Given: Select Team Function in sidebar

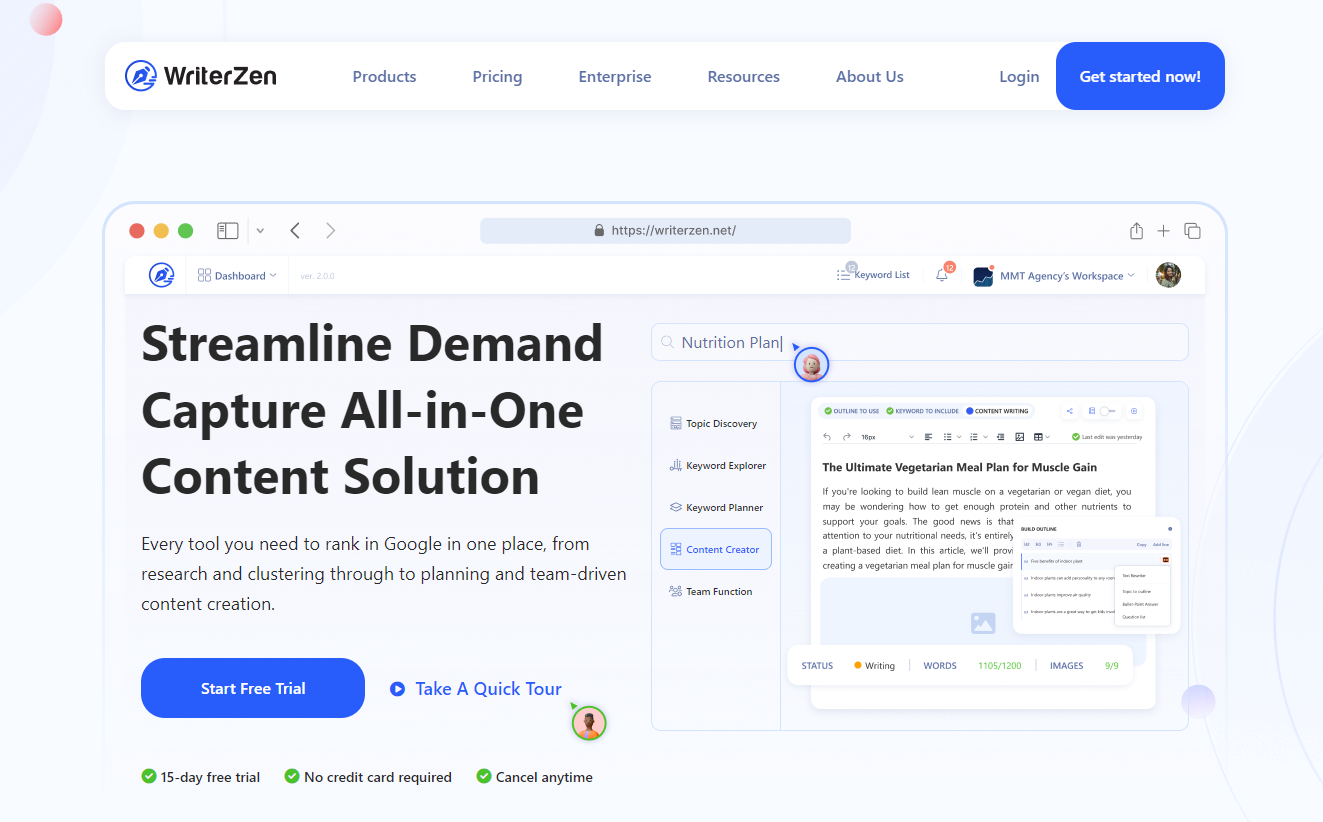Looking at the screenshot, I should coord(712,592).
